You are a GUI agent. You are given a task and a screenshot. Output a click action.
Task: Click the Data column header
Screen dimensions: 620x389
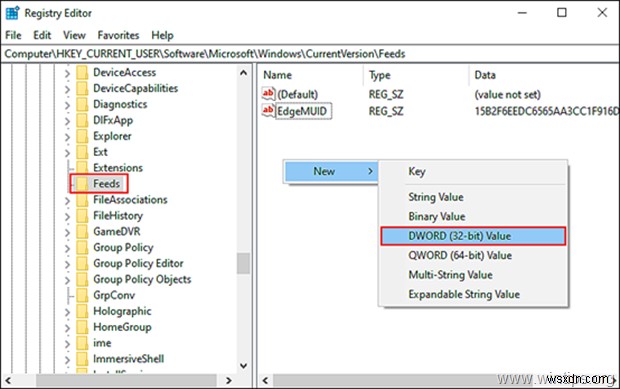tap(544, 75)
